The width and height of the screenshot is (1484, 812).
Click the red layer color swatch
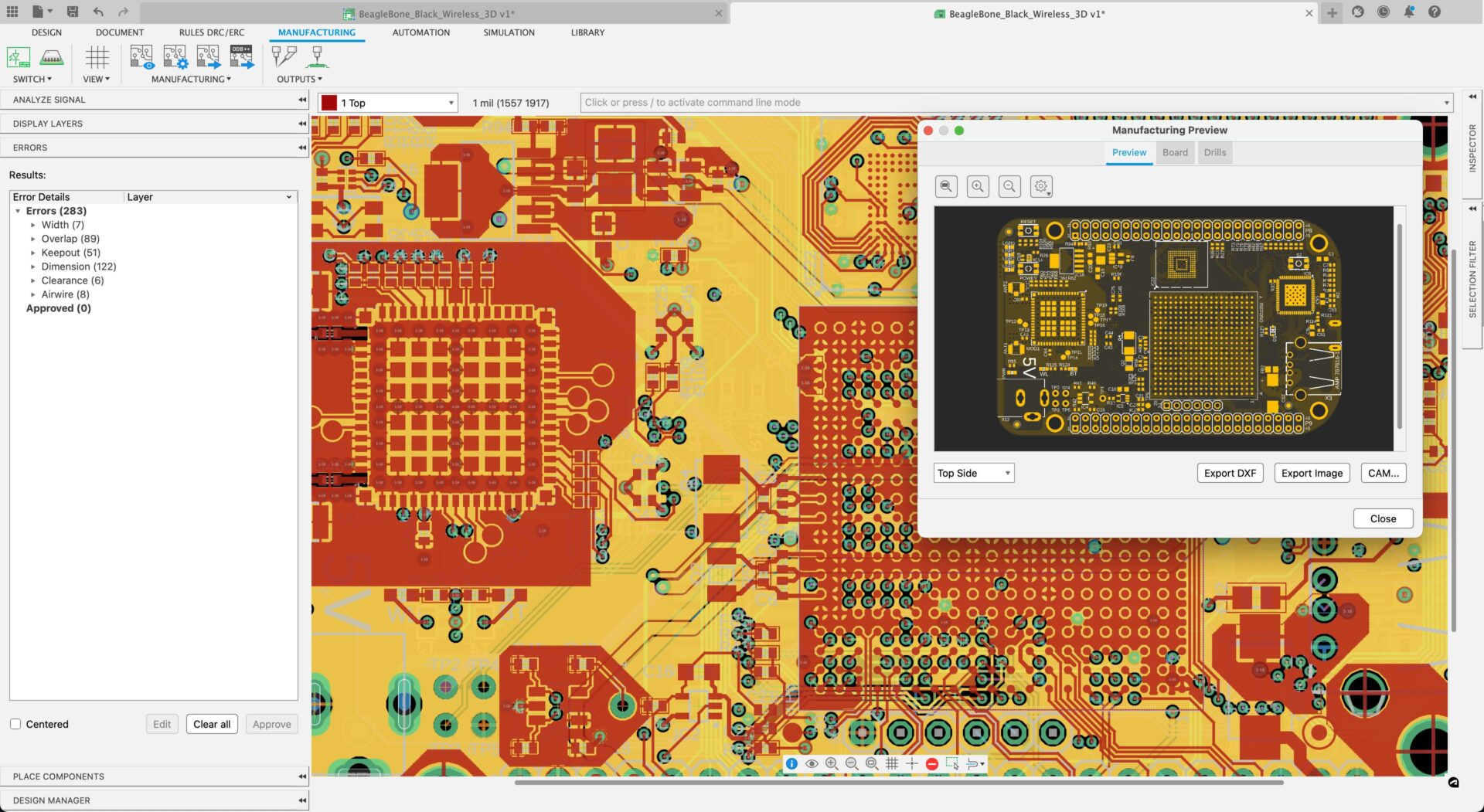point(328,102)
